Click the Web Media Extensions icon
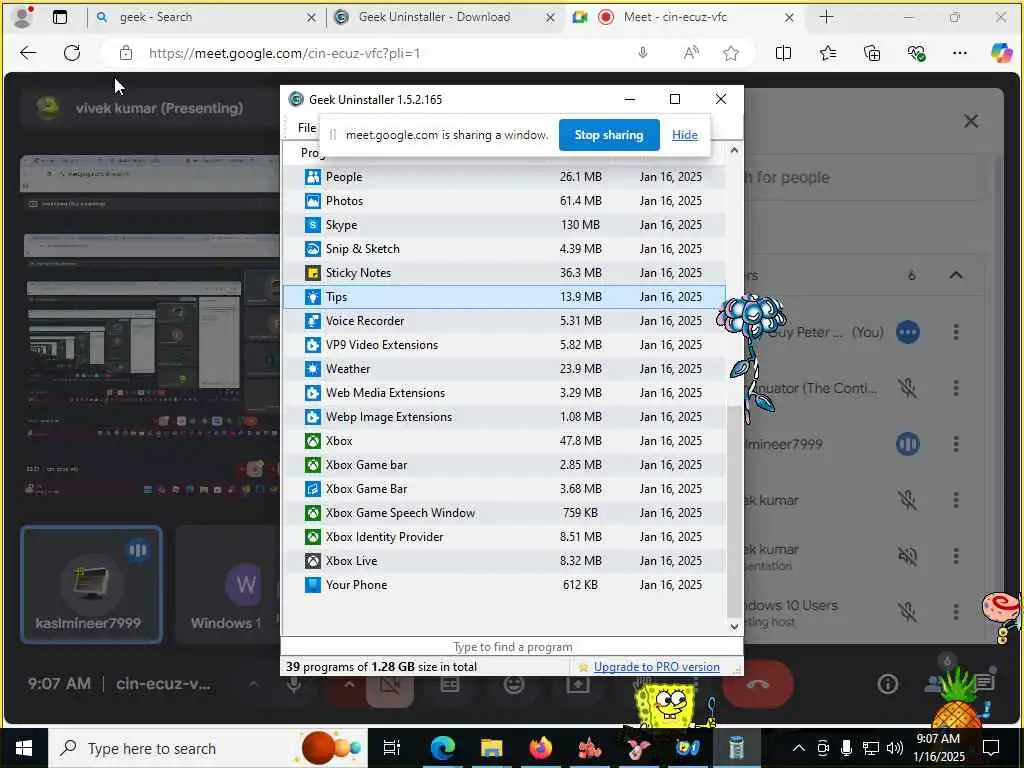The height and width of the screenshot is (768, 1024). [x=313, y=392]
